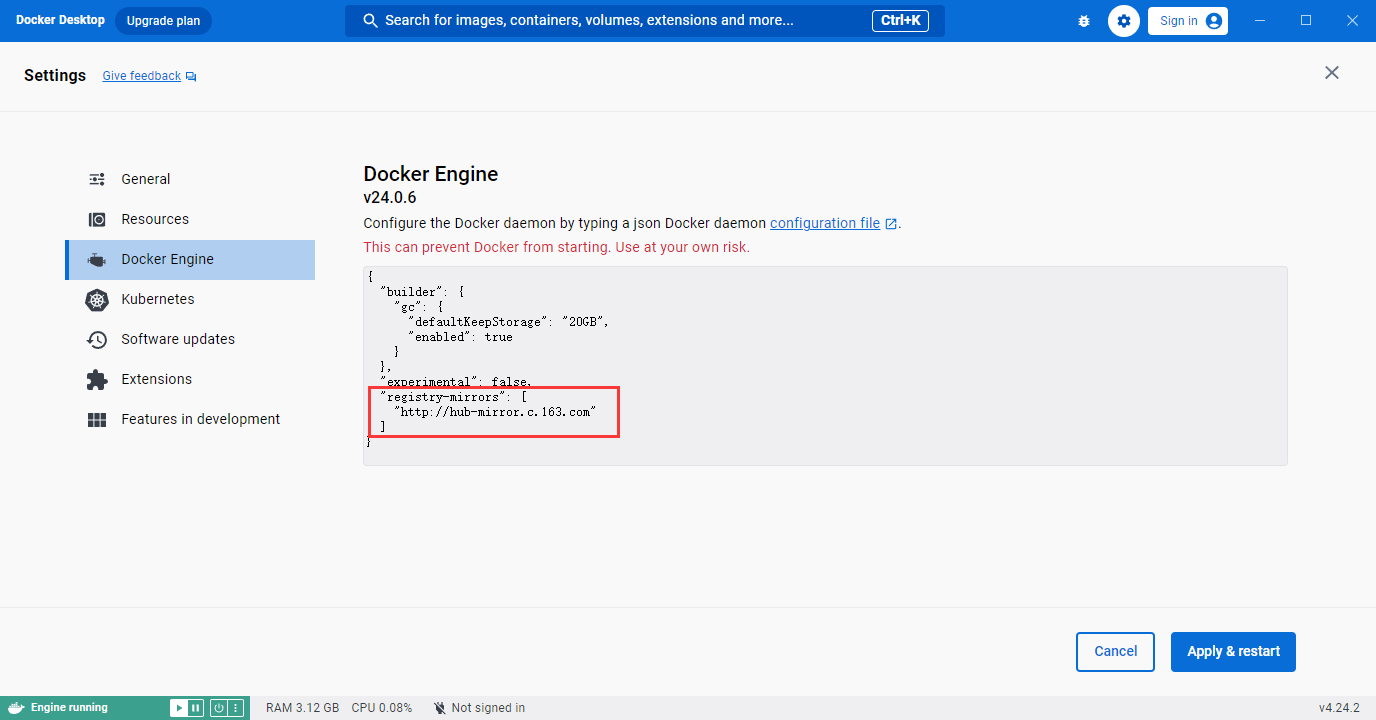The height and width of the screenshot is (720, 1376).
Task: Open the General settings tab
Action: click(x=190, y=179)
